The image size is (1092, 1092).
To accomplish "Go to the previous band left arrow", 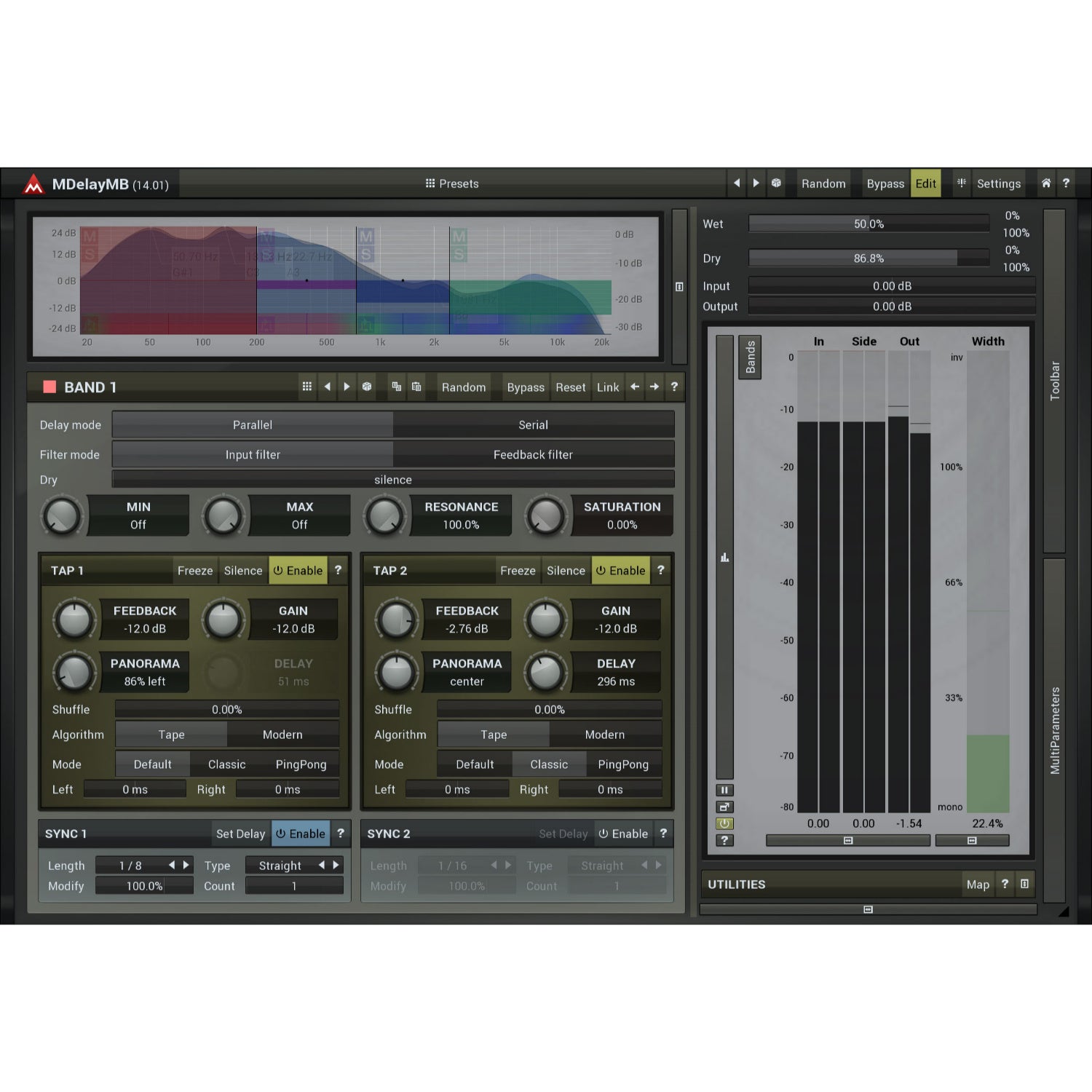I will pyautogui.click(x=635, y=387).
